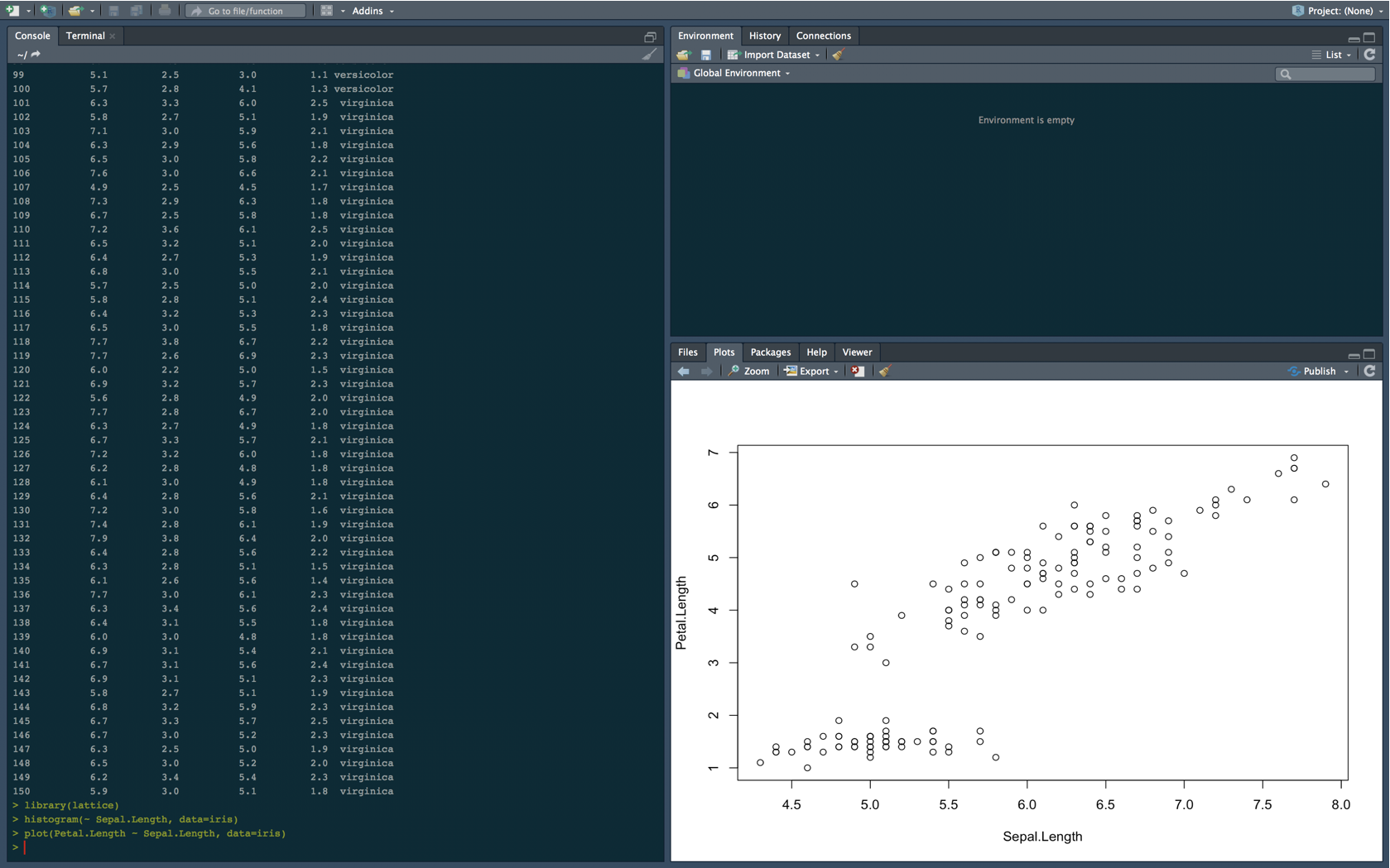Open the Import Dataset dropdown
The height and width of the screenshot is (868, 1390).
(774, 55)
